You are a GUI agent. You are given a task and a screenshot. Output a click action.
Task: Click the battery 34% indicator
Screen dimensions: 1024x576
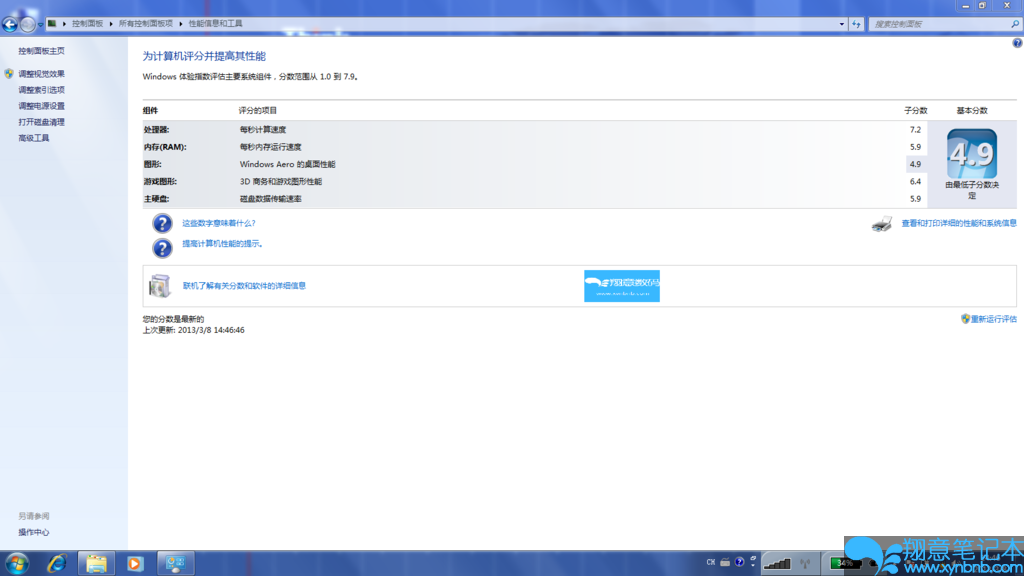pyautogui.click(x=844, y=563)
